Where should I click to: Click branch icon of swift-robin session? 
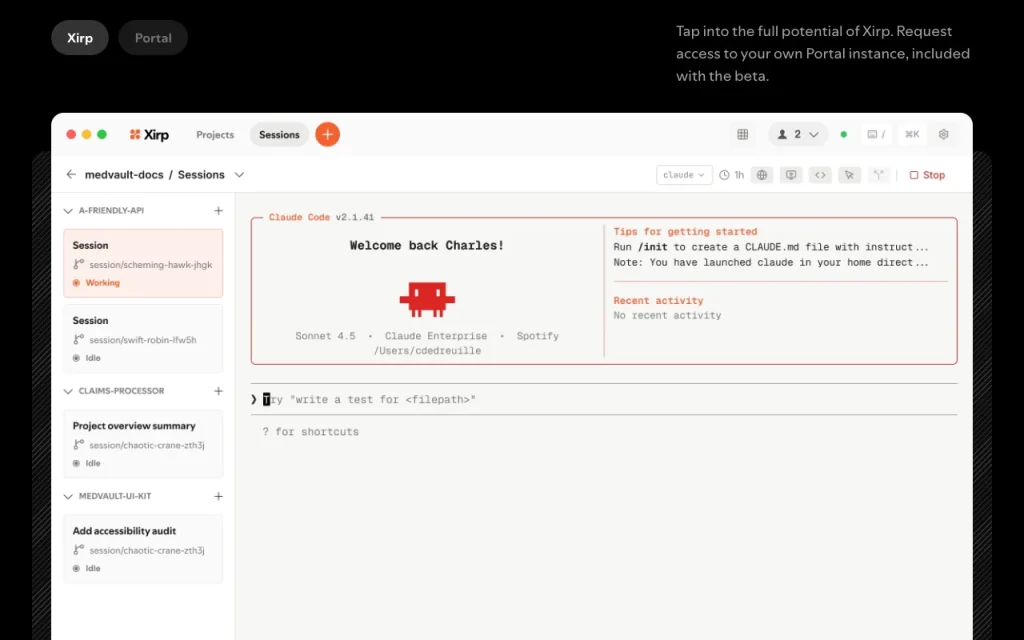tap(78, 339)
